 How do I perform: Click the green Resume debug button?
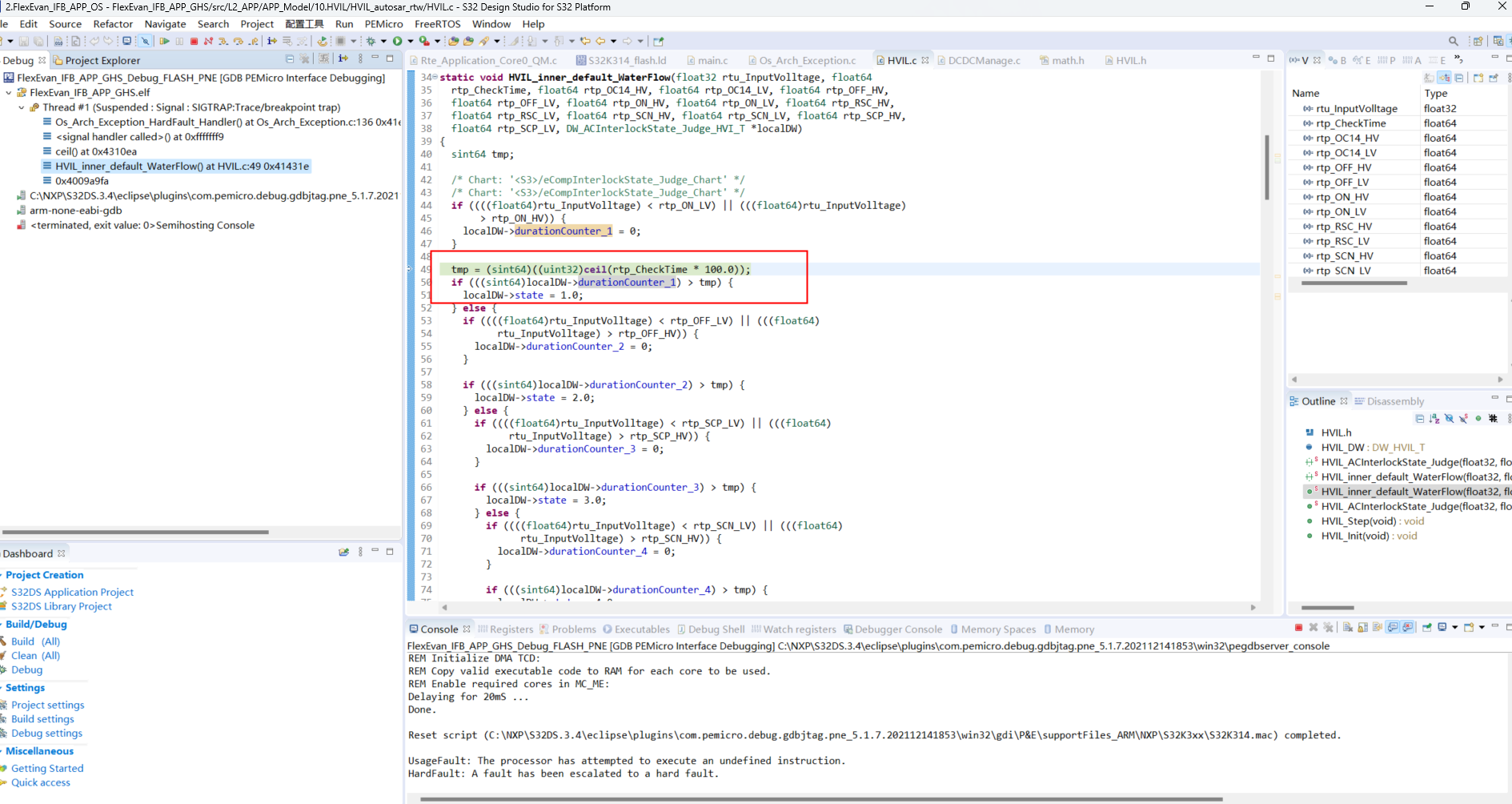[164, 41]
